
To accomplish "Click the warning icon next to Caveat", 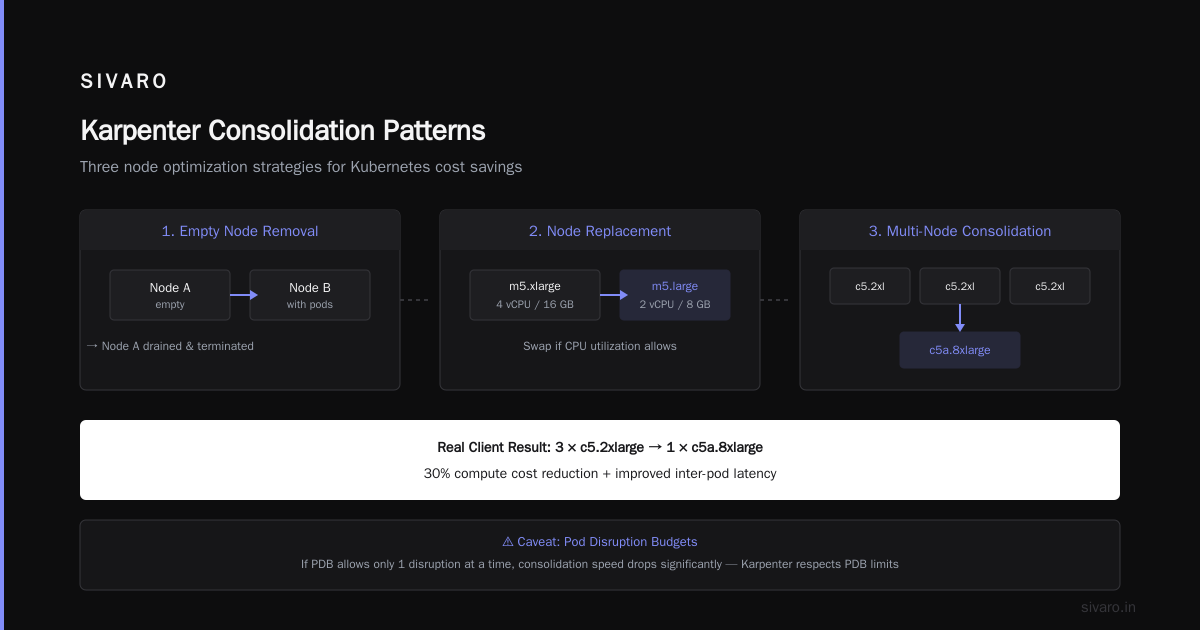I will (508, 542).
